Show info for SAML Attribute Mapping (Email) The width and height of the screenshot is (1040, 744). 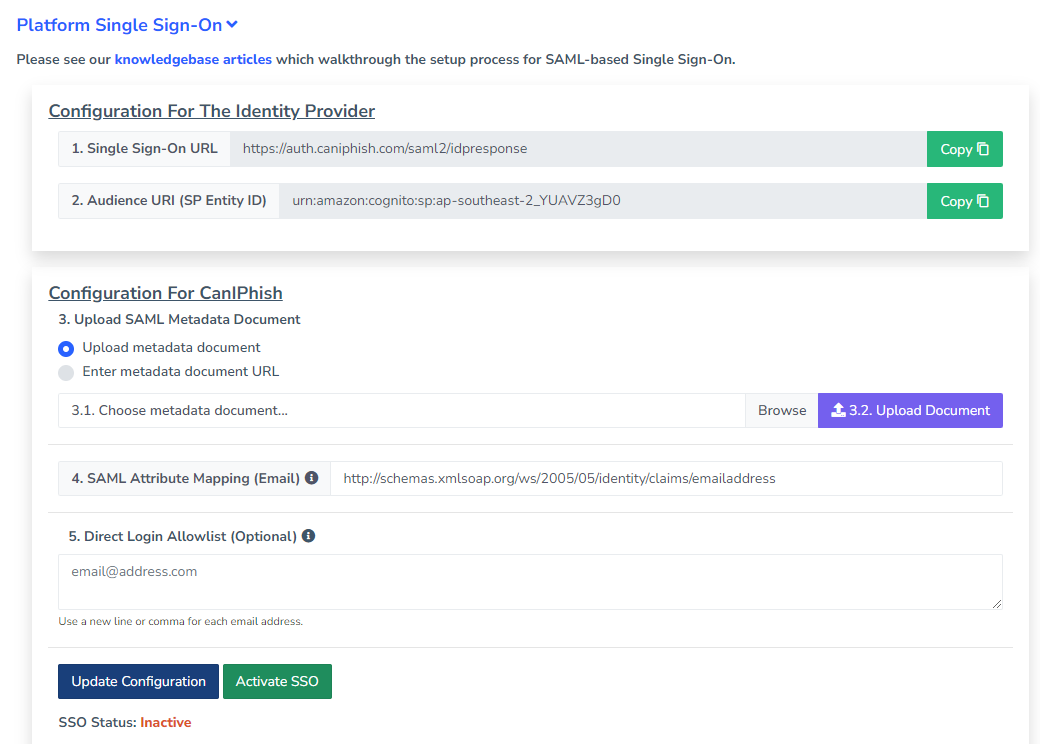coord(312,477)
